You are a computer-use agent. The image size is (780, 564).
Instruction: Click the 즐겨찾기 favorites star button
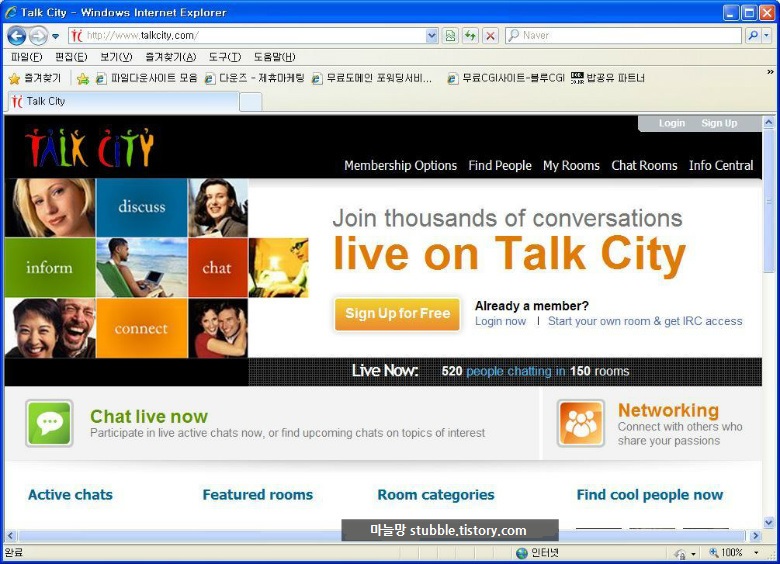click(x=35, y=78)
